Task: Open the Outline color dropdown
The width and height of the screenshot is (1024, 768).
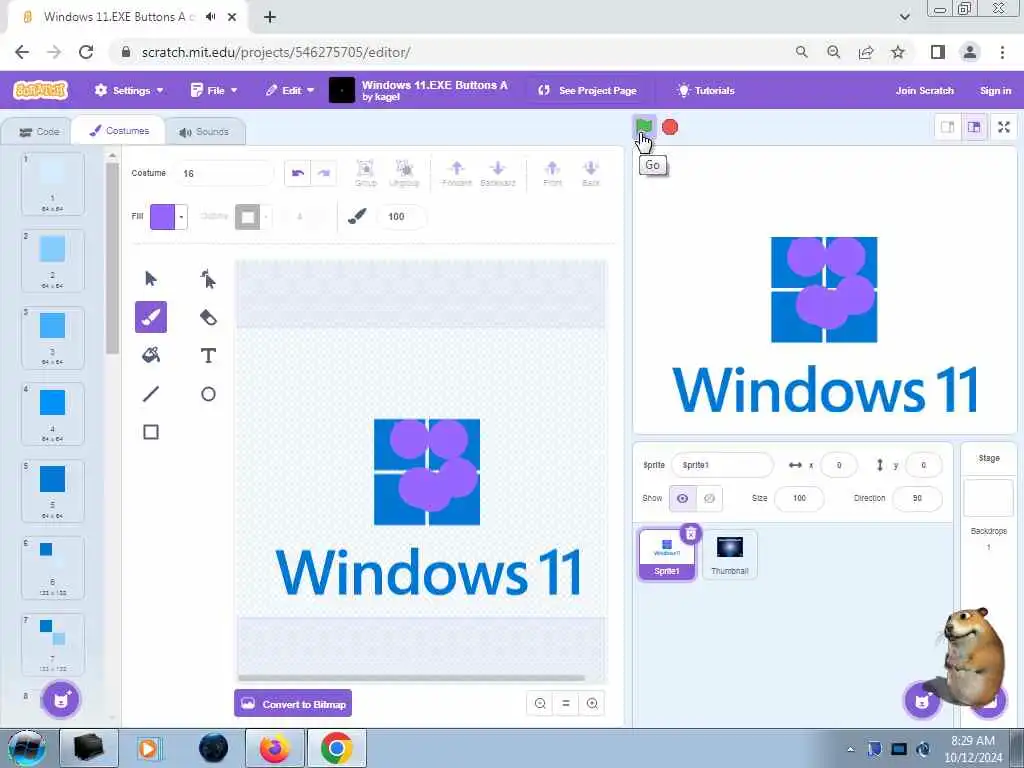Action: point(266,217)
